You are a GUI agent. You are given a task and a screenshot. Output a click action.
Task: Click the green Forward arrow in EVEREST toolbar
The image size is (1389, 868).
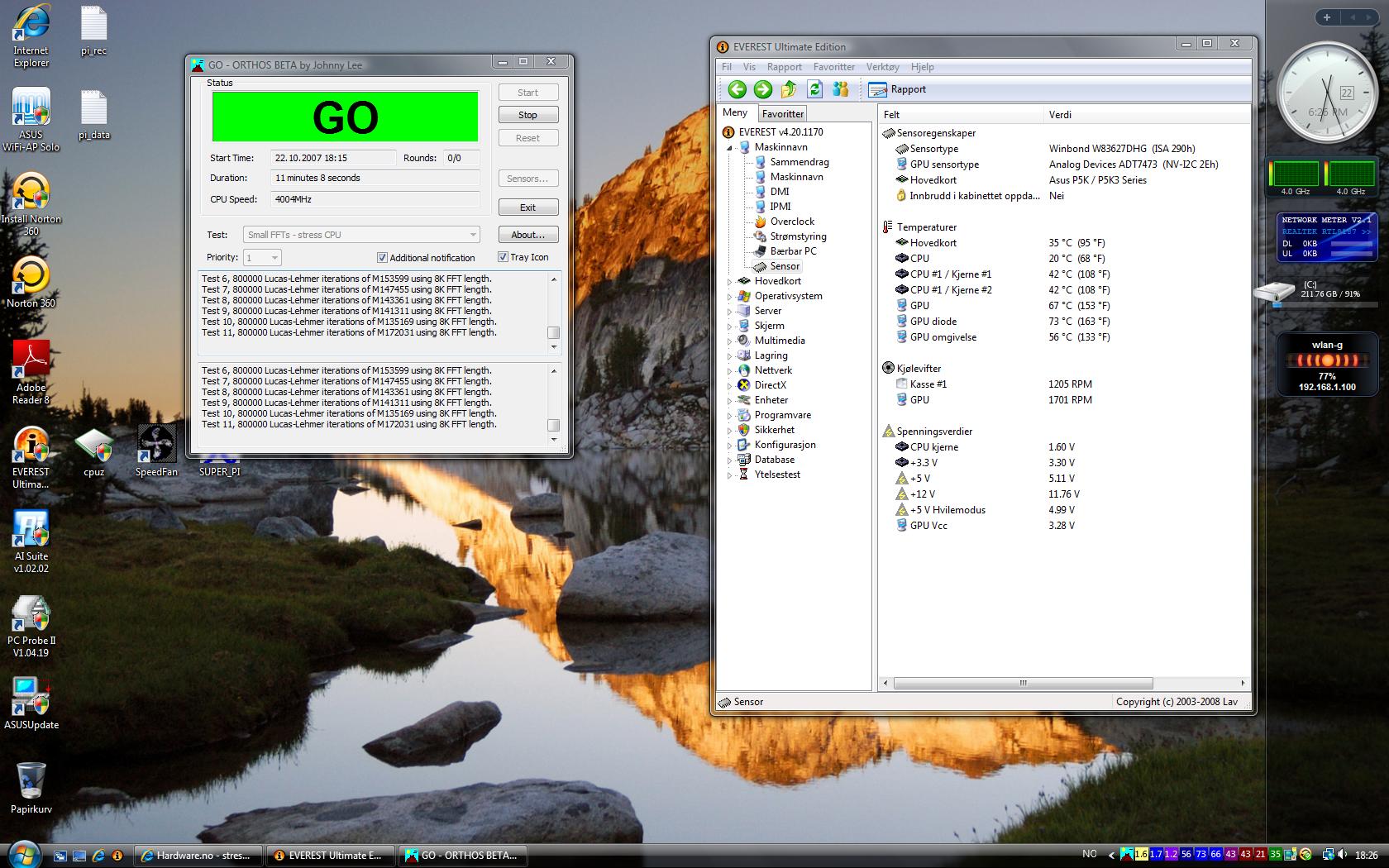tap(763, 89)
